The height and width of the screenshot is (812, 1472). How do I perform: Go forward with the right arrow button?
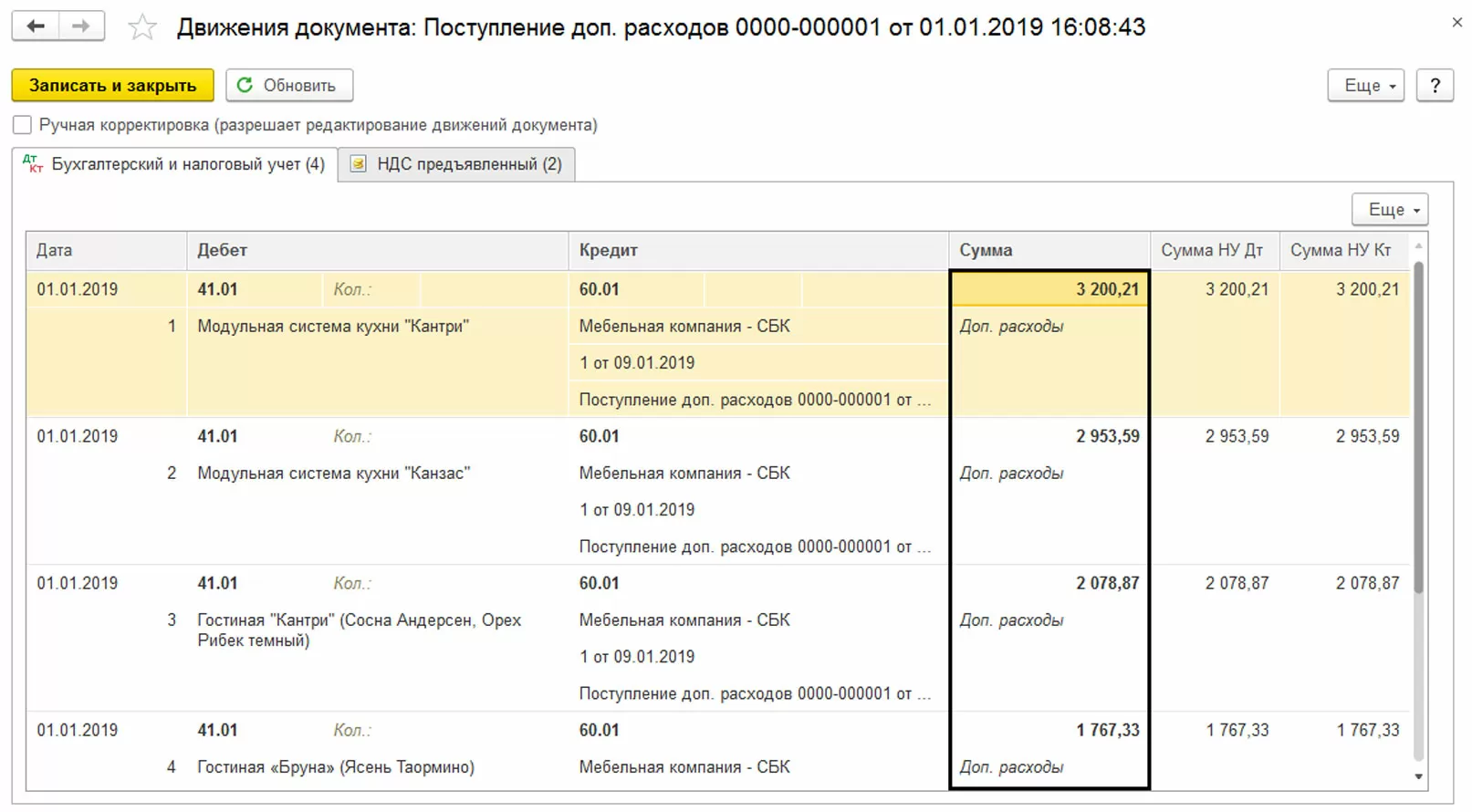[81, 26]
